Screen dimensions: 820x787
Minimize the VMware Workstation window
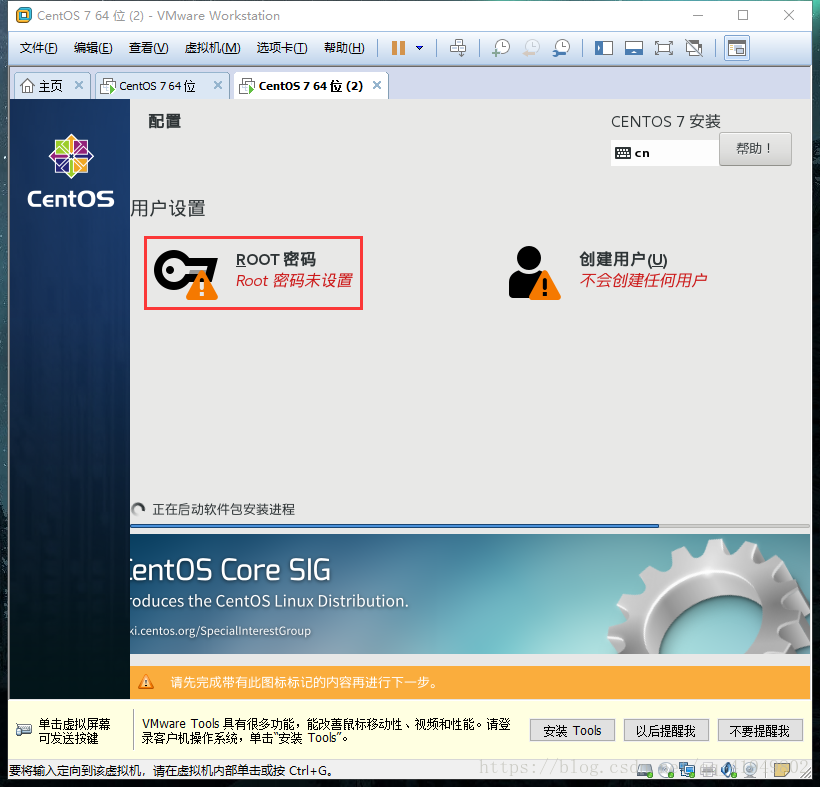pyautogui.click(x=698, y=15)
